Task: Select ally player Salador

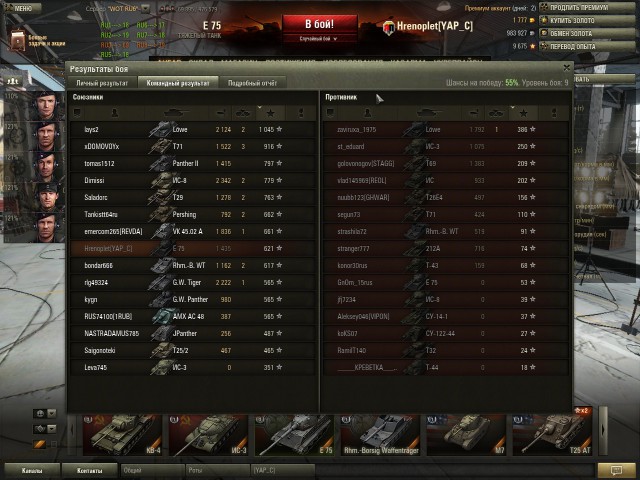Action: (x=192, y=198)
